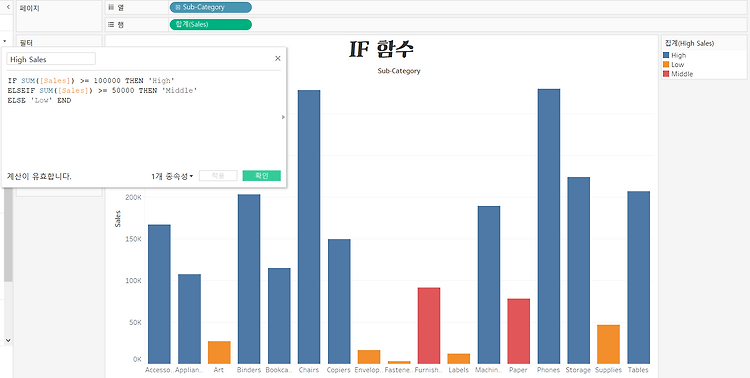Select the Art orange bar

pyautogui.click(x=219, y=352)
